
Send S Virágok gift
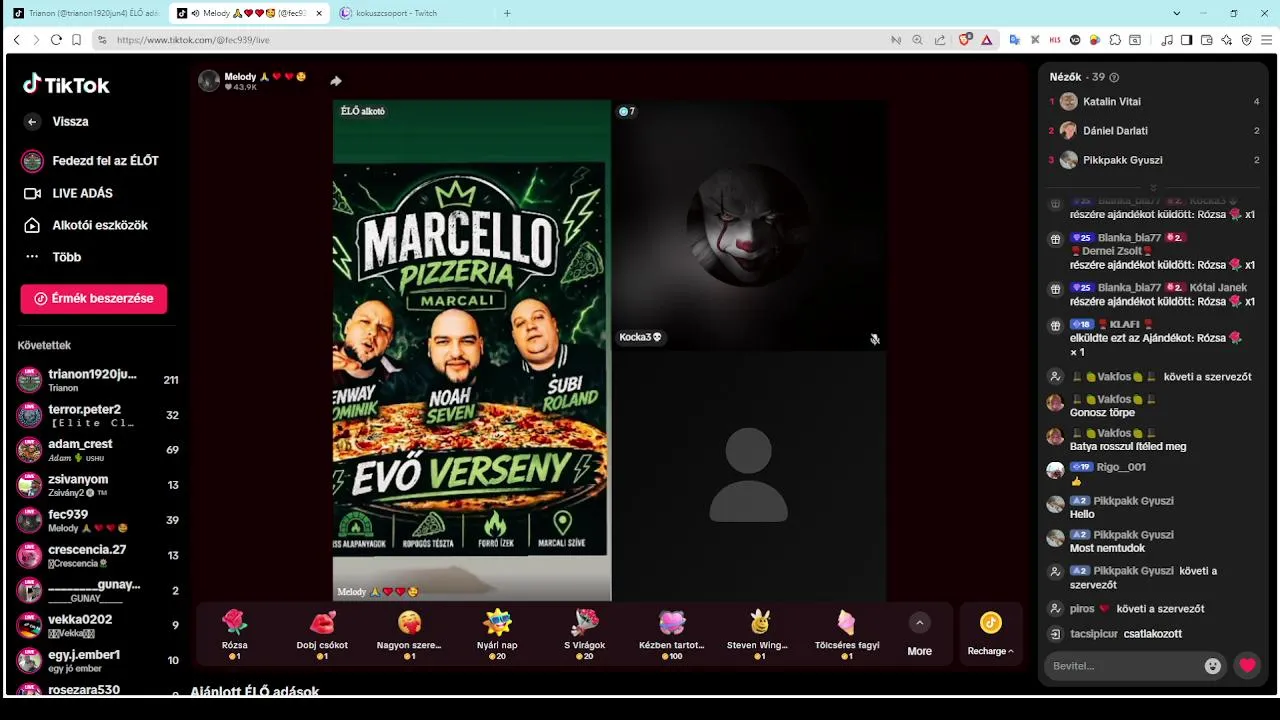coord(584,634)
